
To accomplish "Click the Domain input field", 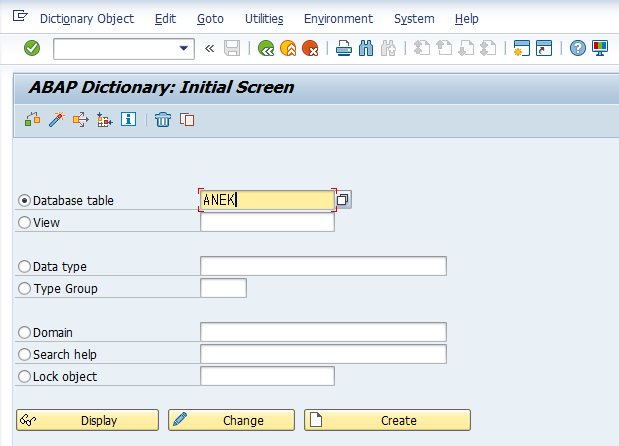I will 323,332.
